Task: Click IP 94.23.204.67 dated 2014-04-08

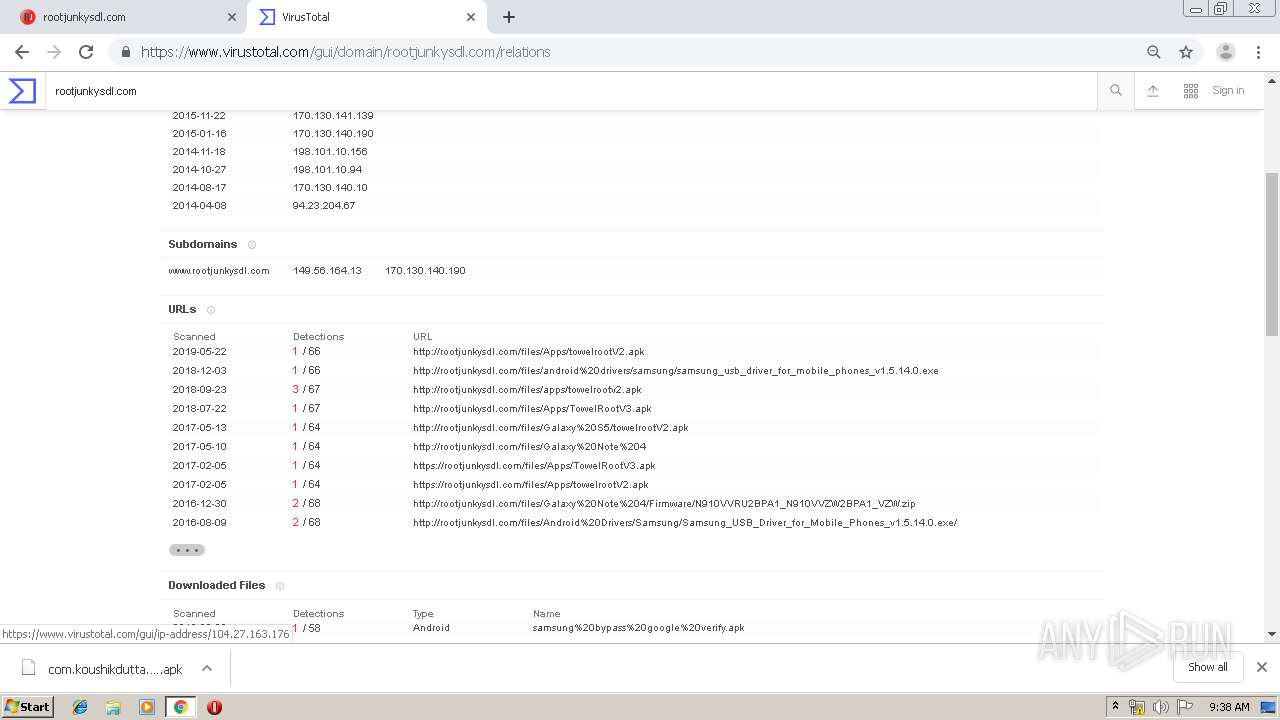Action: [x=324, y=206]
